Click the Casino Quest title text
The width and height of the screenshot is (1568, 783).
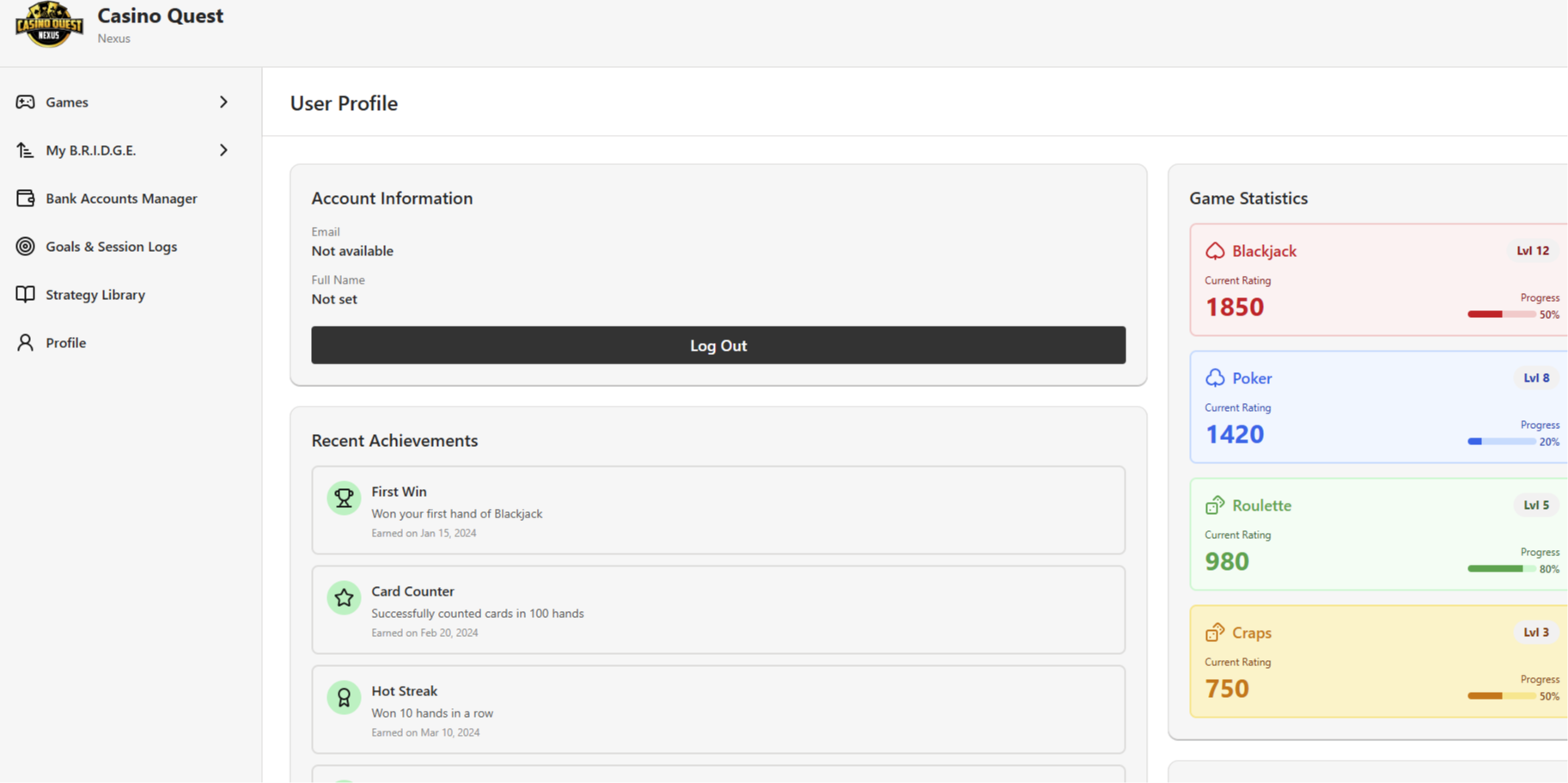point(160,15)
